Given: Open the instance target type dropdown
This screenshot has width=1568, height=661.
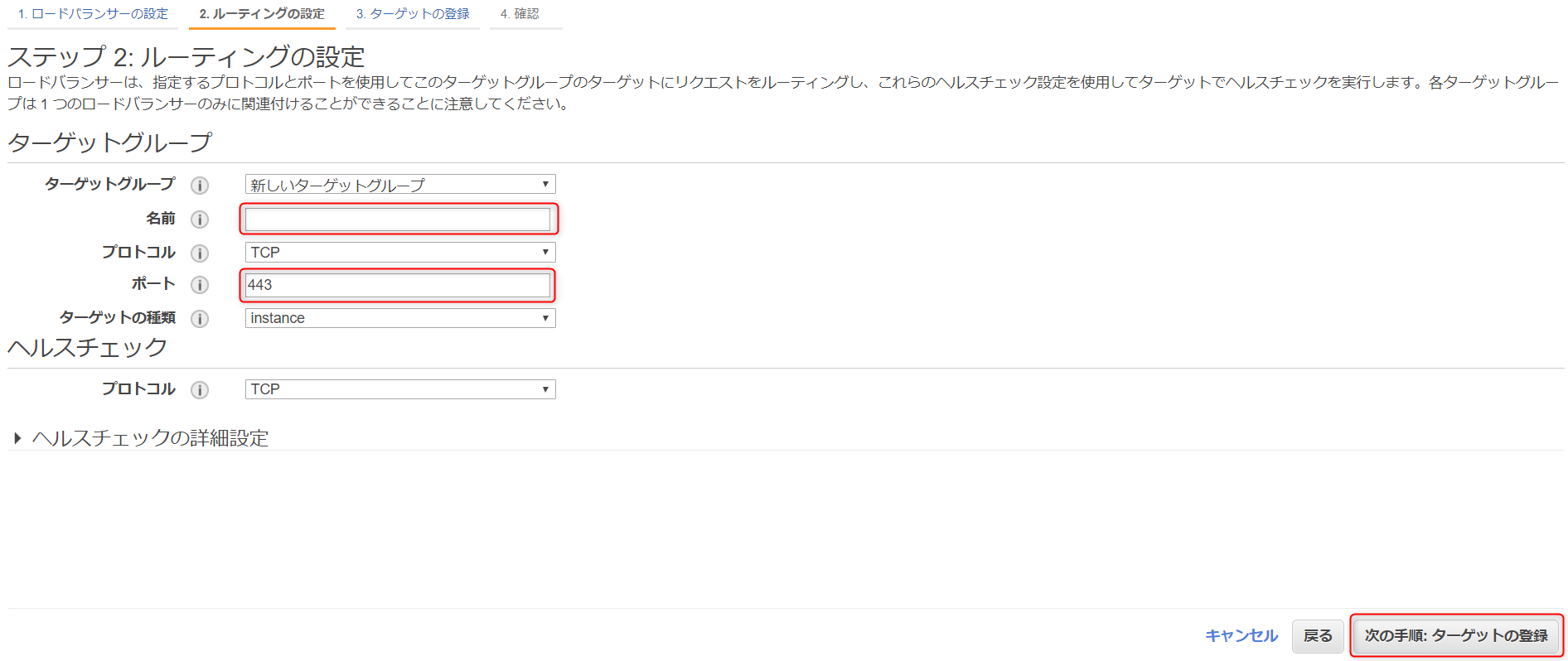Looking at the screenshot, I should point(400,318).
